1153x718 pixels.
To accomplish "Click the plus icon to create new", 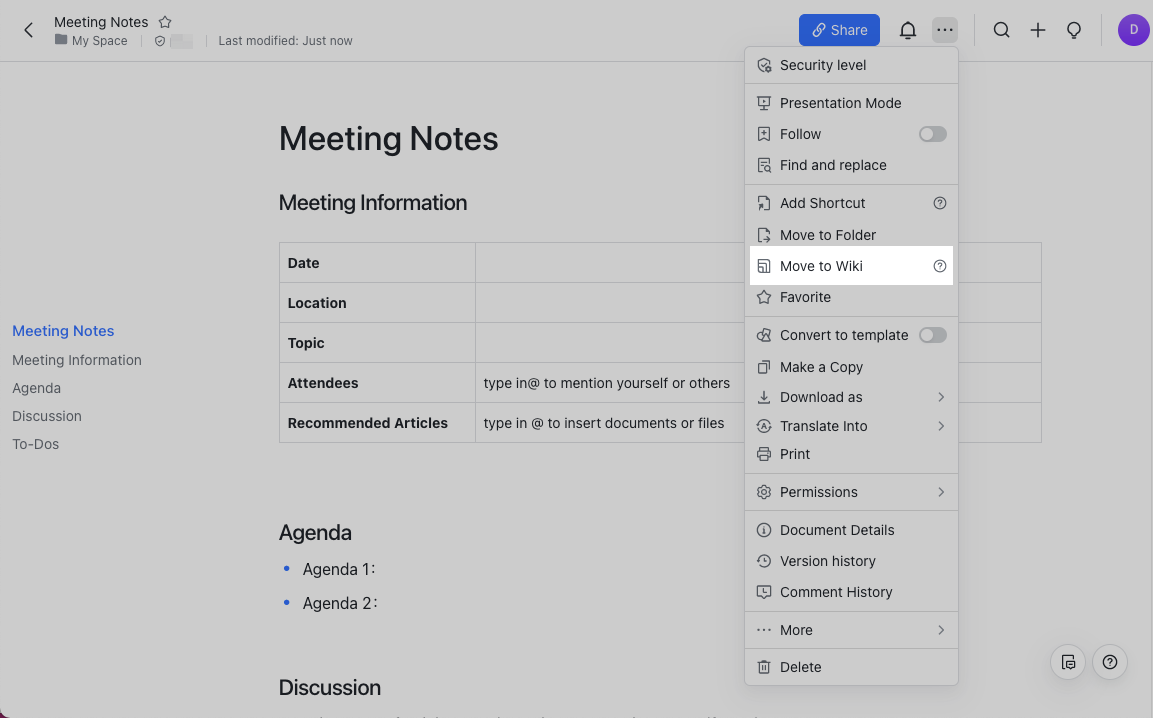I will [x=1038, y=30].
